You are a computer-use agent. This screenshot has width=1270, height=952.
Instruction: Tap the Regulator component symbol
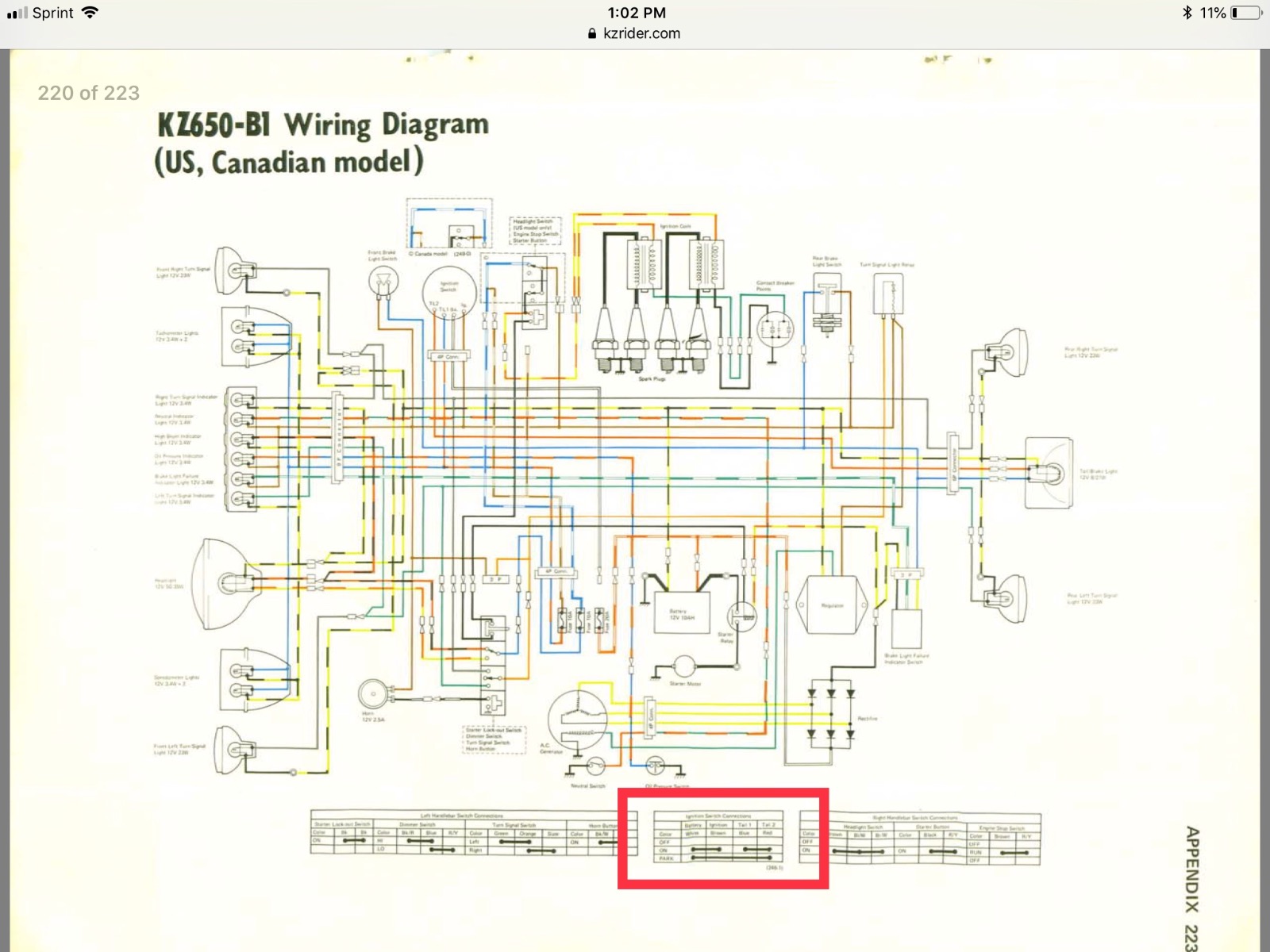pyautogui.click(x=831, y=605)
